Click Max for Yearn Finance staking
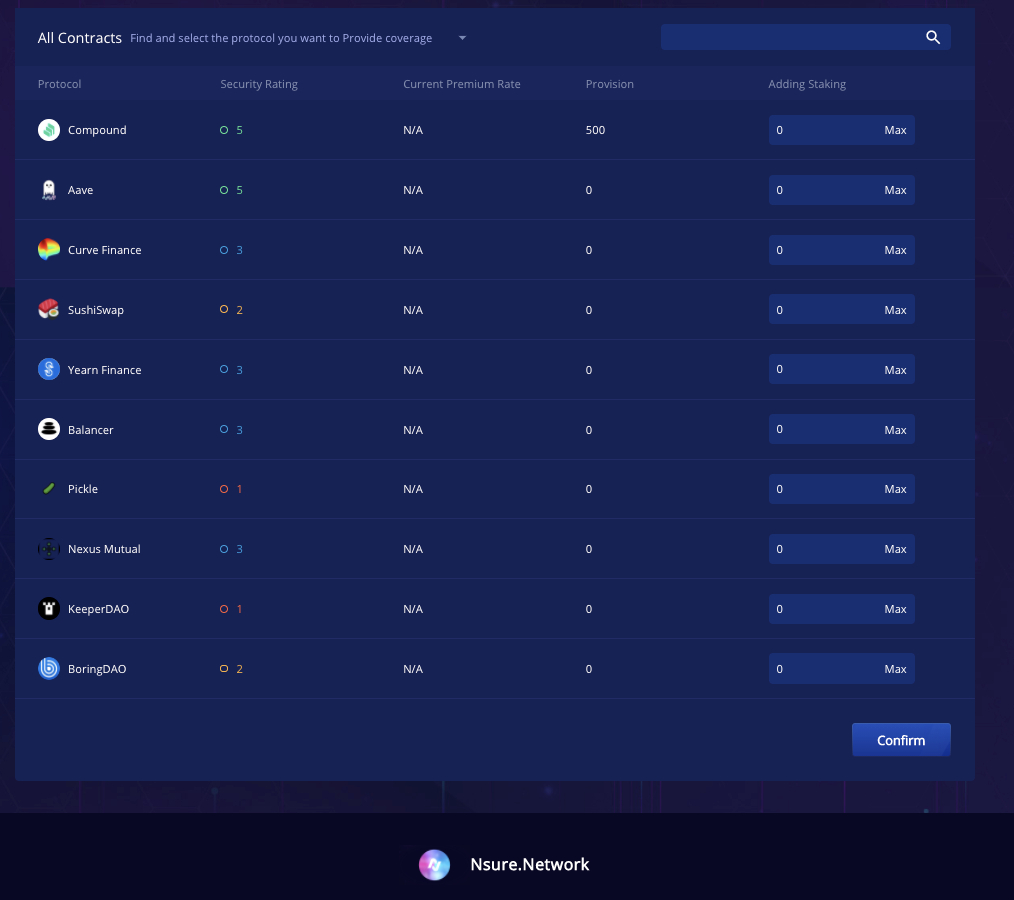The width and height of the screenshot is (1014, 900). [895, 370]
